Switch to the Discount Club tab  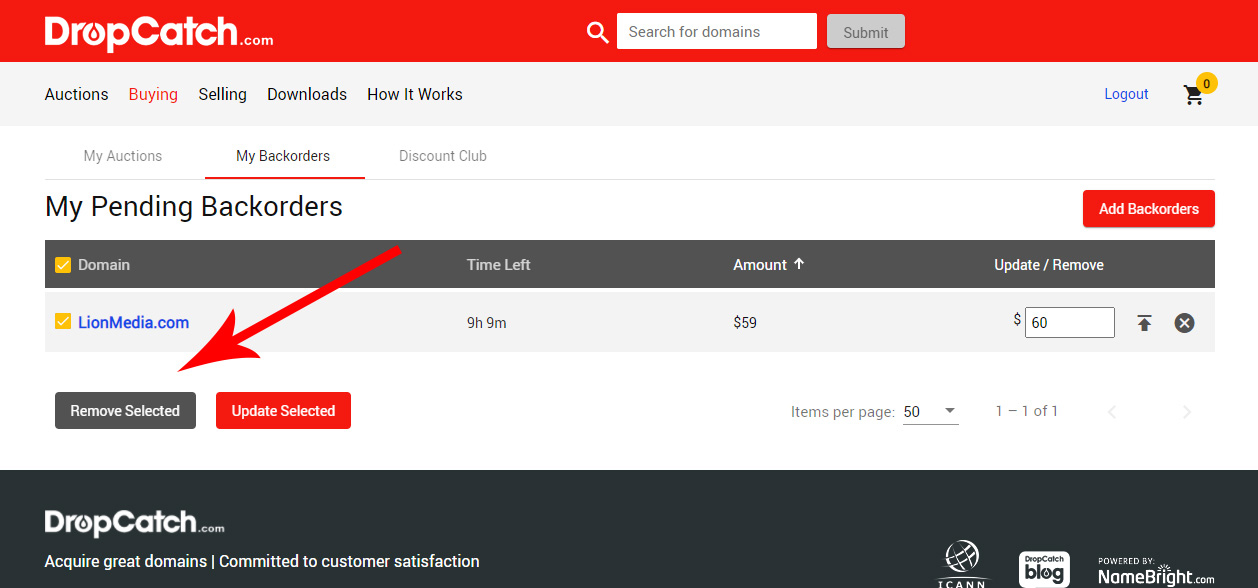click(443, 156)
